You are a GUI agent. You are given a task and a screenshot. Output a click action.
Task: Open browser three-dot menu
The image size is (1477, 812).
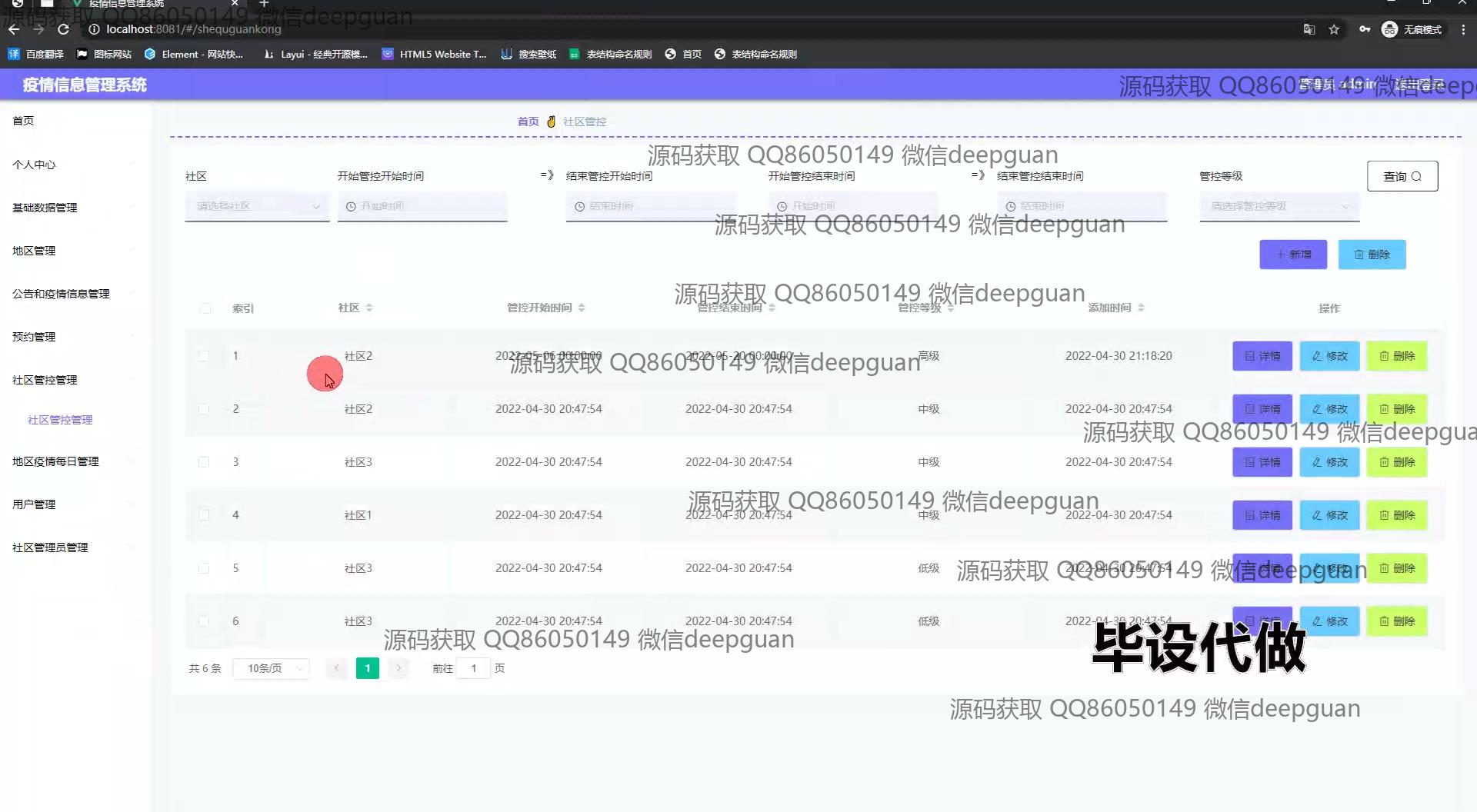1463,29
